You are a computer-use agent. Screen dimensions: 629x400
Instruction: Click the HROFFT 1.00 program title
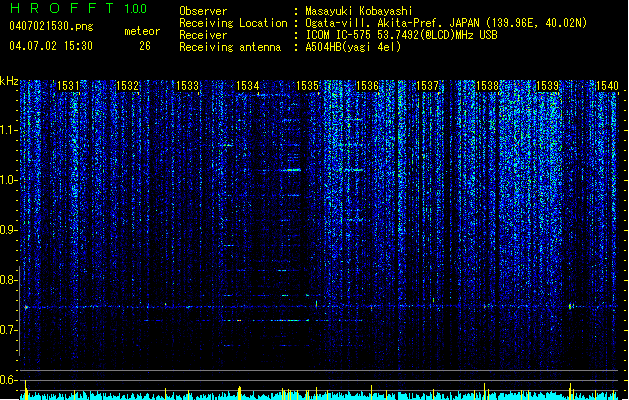coord(78,8)
